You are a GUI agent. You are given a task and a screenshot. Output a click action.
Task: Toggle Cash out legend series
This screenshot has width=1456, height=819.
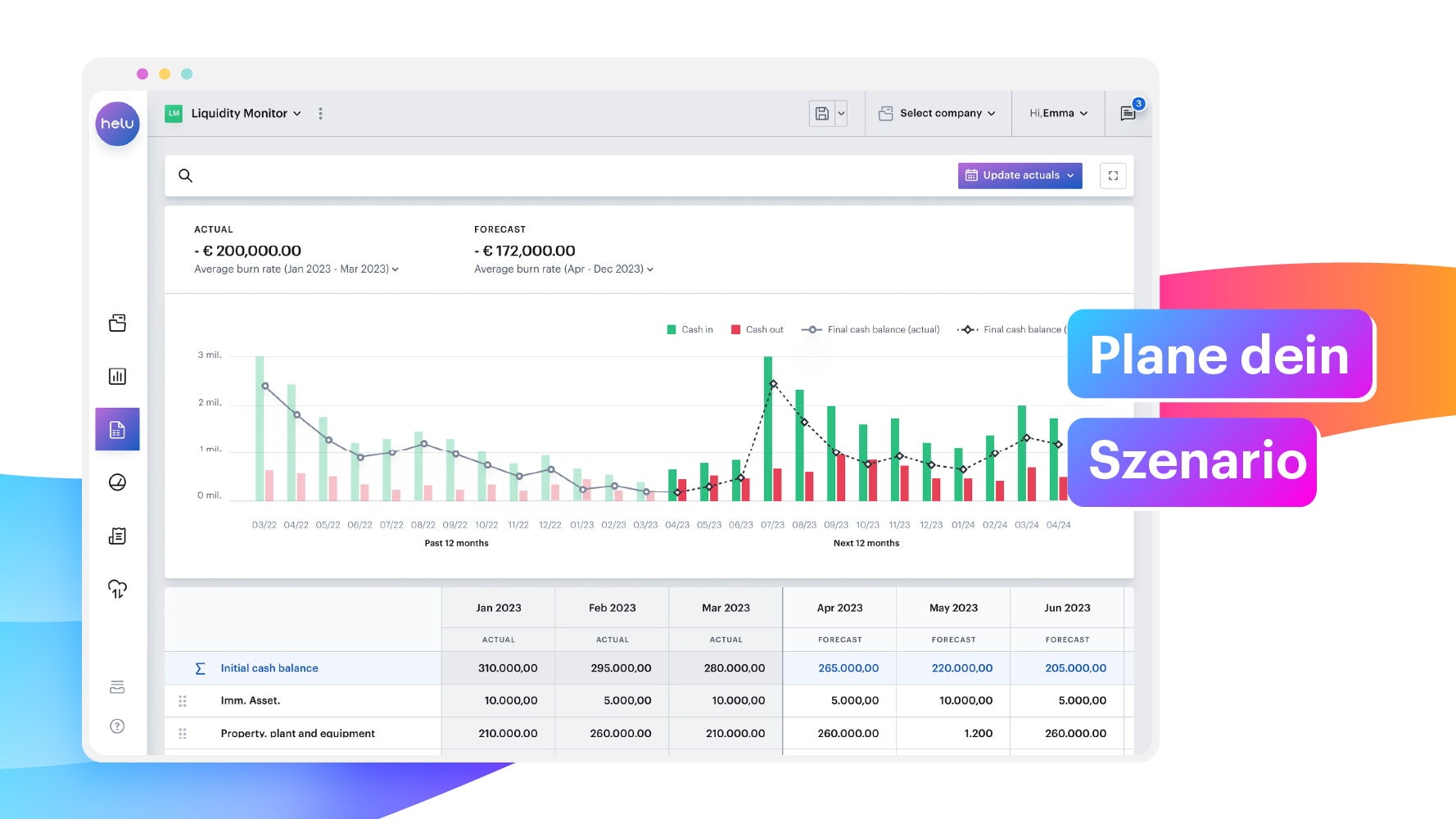pos(757,329)
